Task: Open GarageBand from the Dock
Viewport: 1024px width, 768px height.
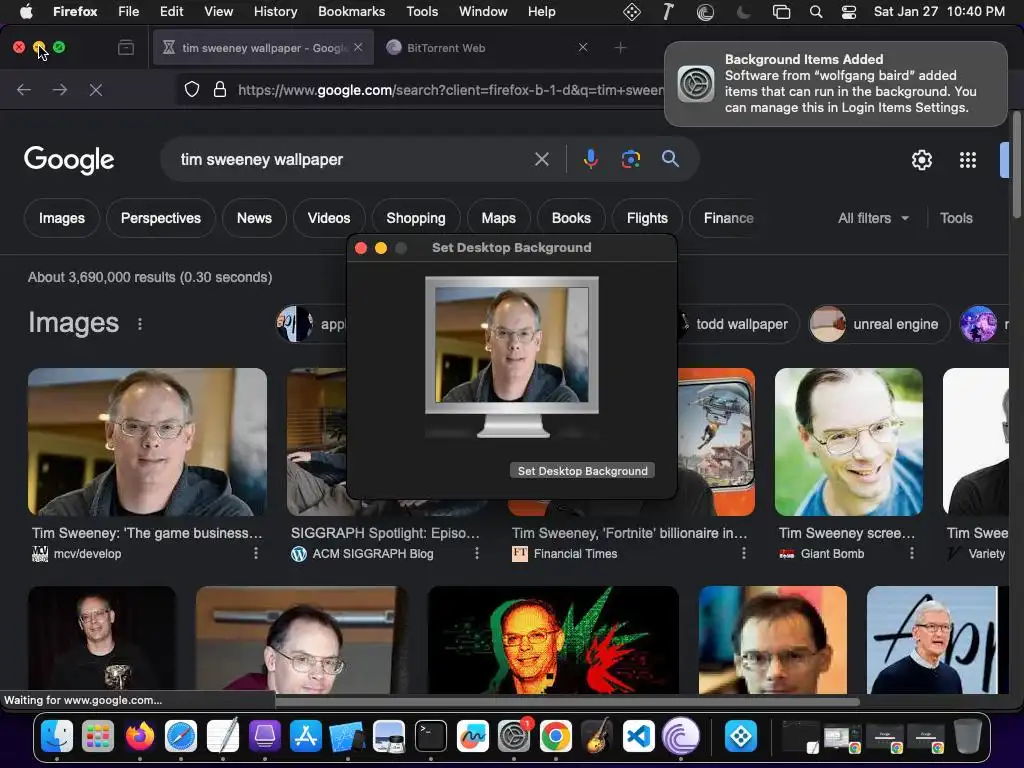Action: pos(597,737)
